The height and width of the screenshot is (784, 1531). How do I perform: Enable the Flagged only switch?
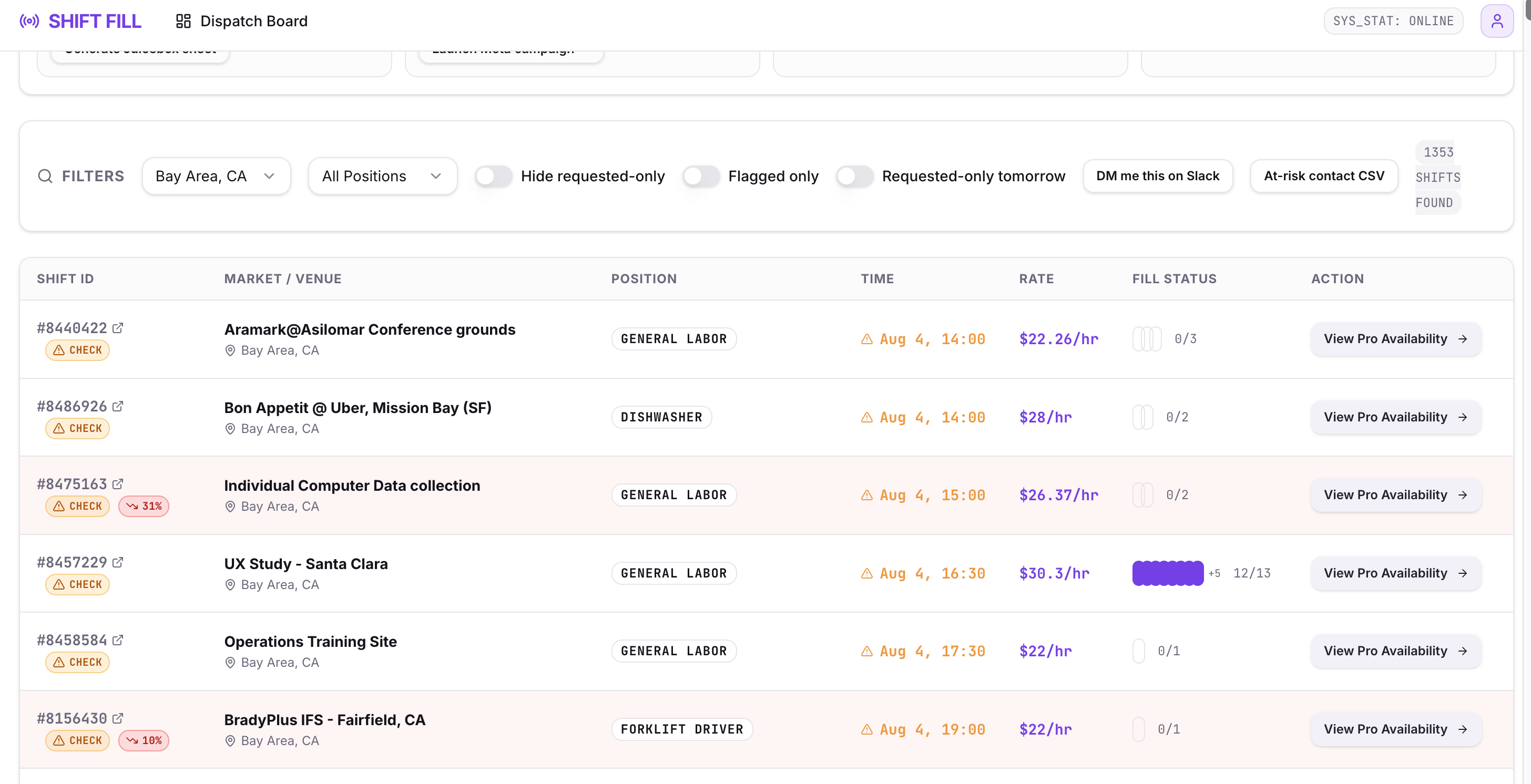click(x=701, y=176)
